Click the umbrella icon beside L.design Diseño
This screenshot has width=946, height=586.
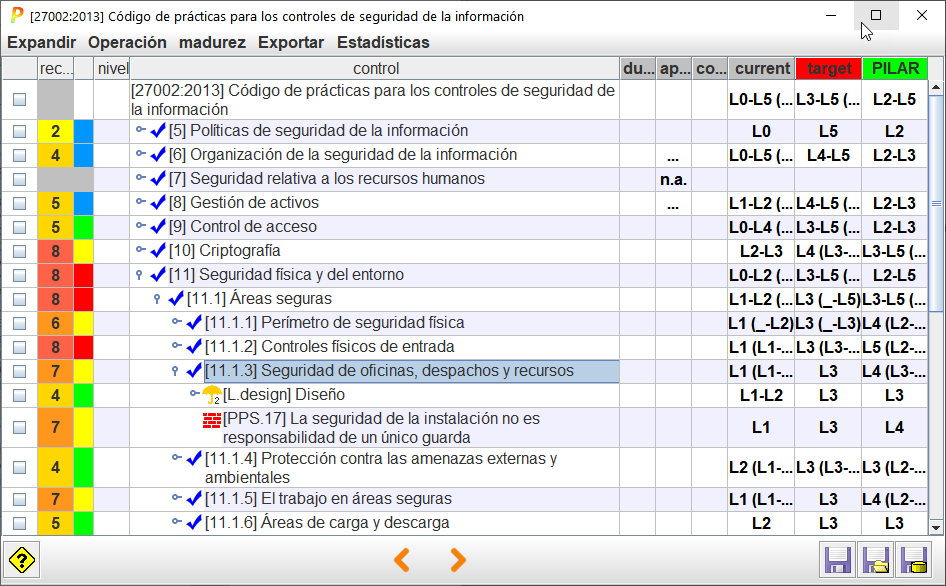(x=212, y=395)
